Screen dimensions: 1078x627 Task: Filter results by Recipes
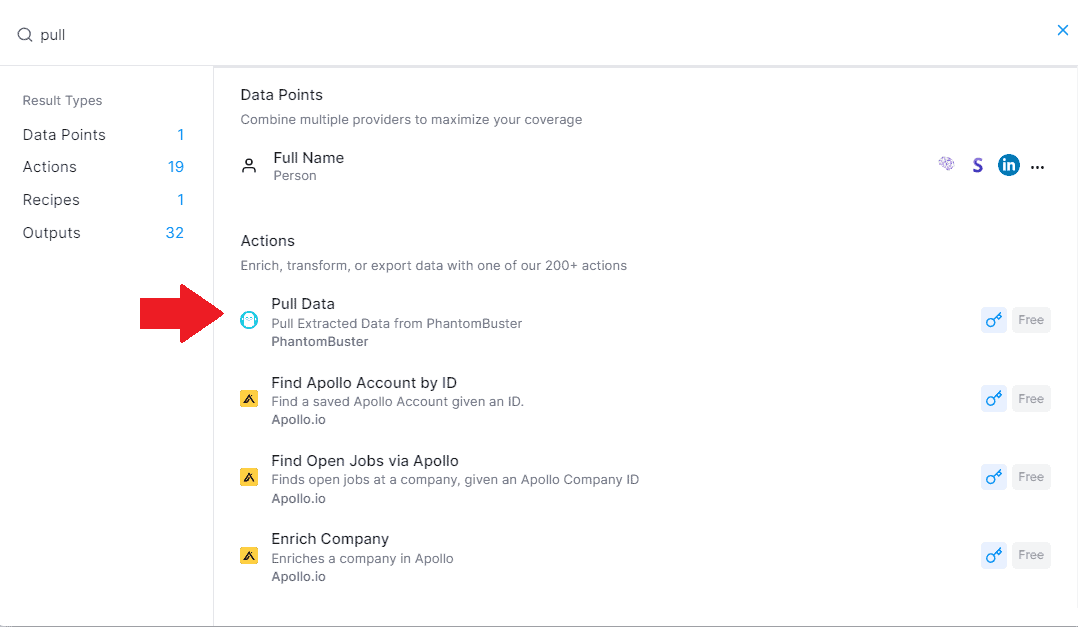click(x=103, y=200)
